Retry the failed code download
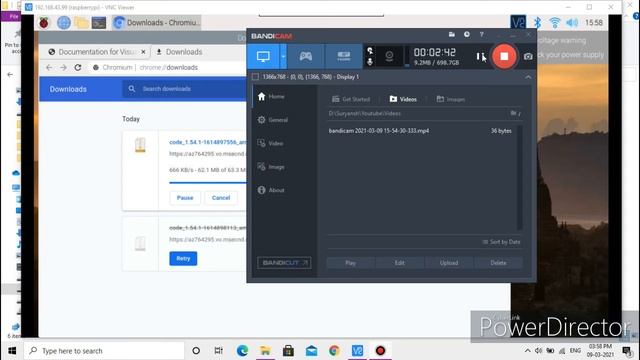 click(x=183, y=258)
